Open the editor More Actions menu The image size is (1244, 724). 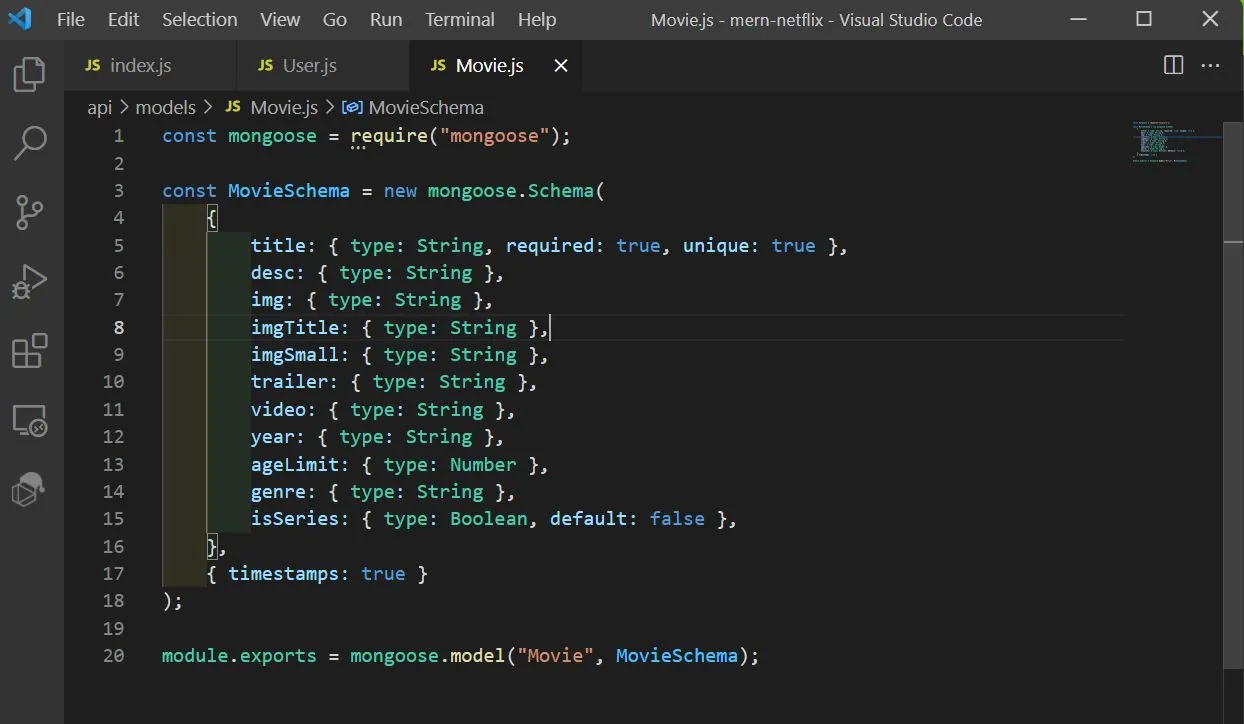point(1211,65)
